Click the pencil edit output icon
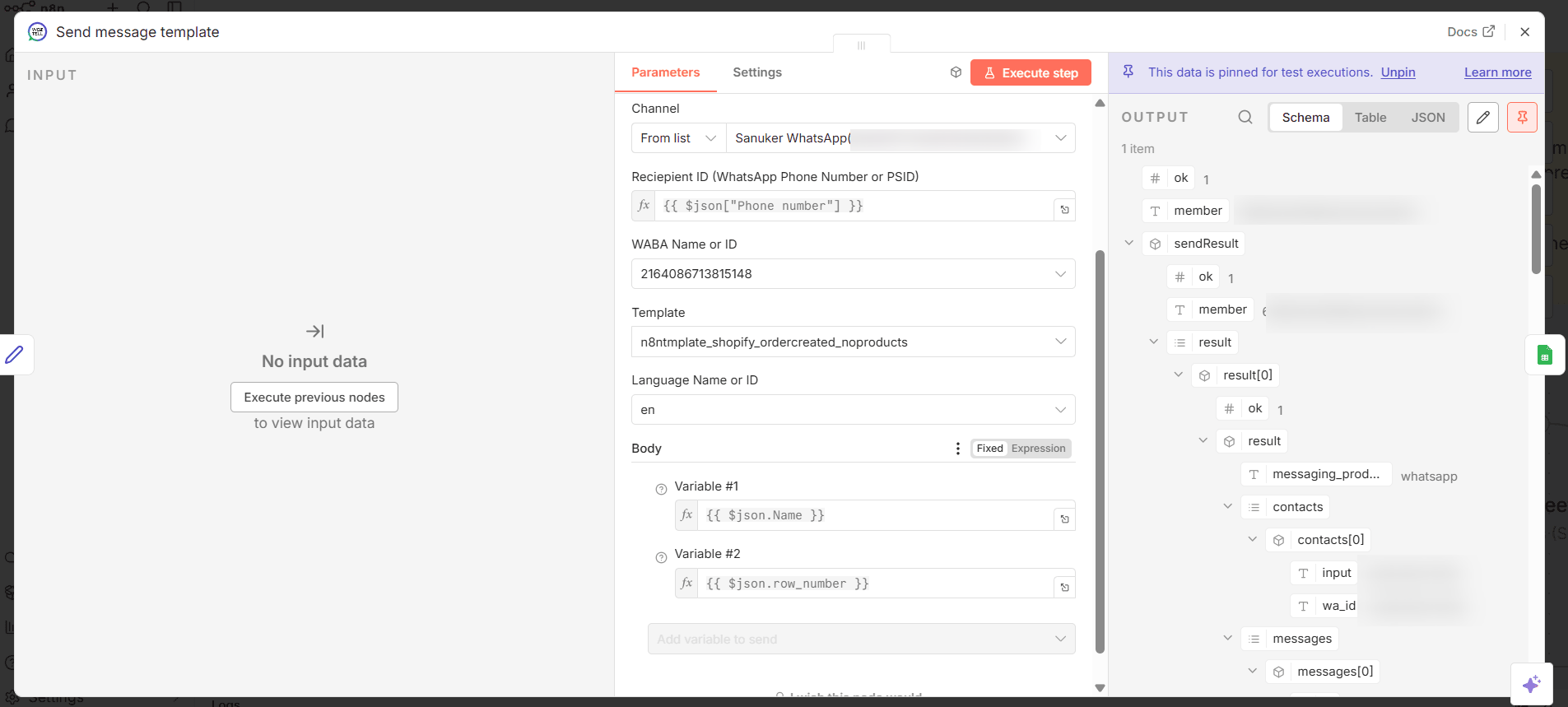This screenshot has height=707, width=1568. click(x=1482, y=118)
